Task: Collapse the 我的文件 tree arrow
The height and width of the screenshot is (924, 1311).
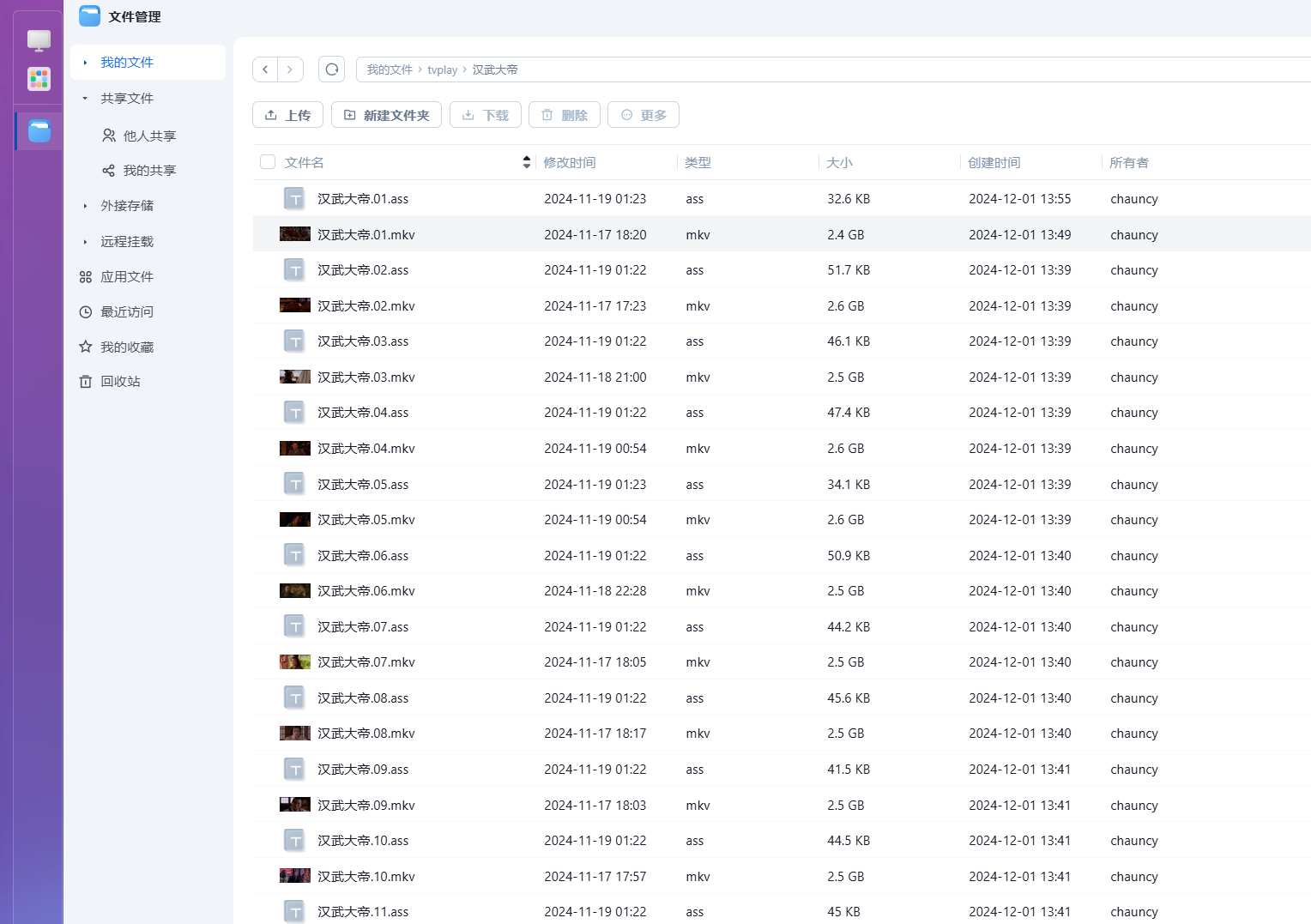Action: click(85, 63)
